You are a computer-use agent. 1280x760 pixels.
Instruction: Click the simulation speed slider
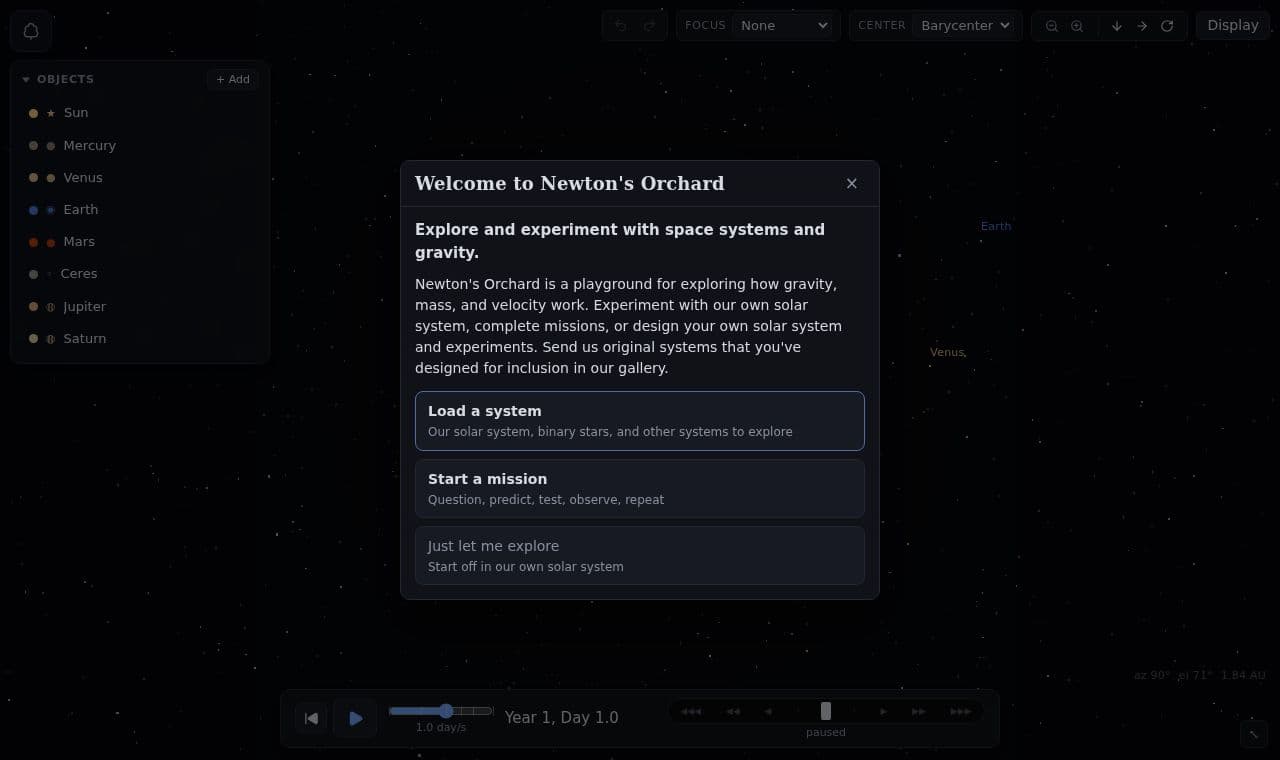click(x=441, y=711)
